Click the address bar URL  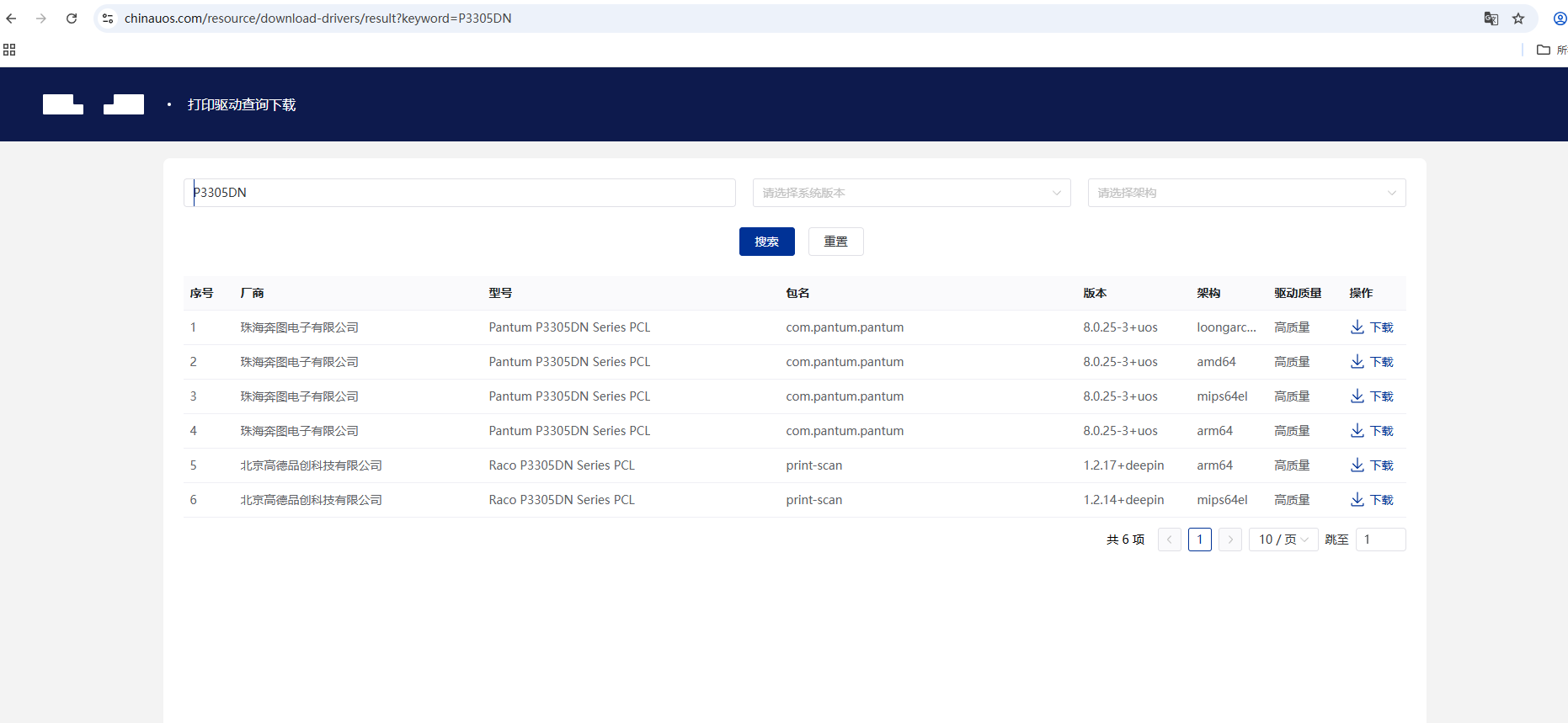317,19
